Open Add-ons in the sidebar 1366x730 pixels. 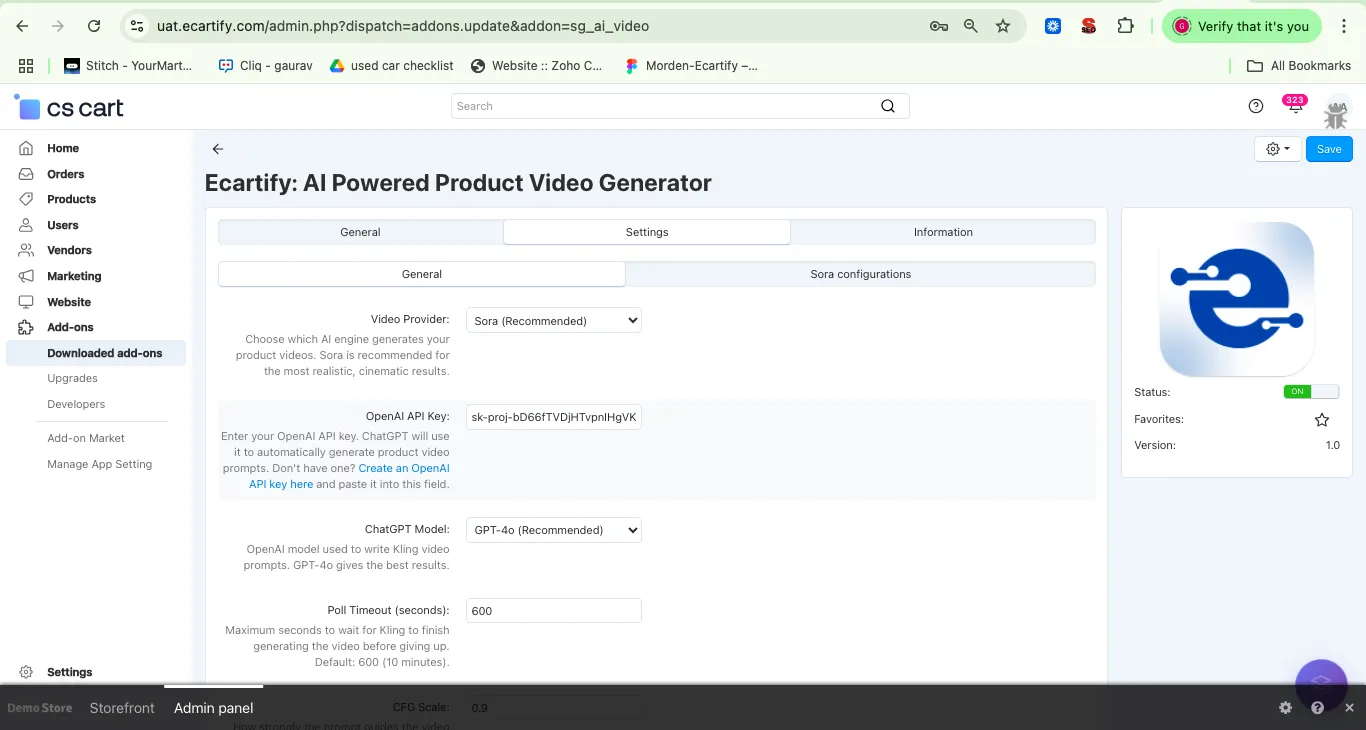pyautogui.click(x=70, y=327)
